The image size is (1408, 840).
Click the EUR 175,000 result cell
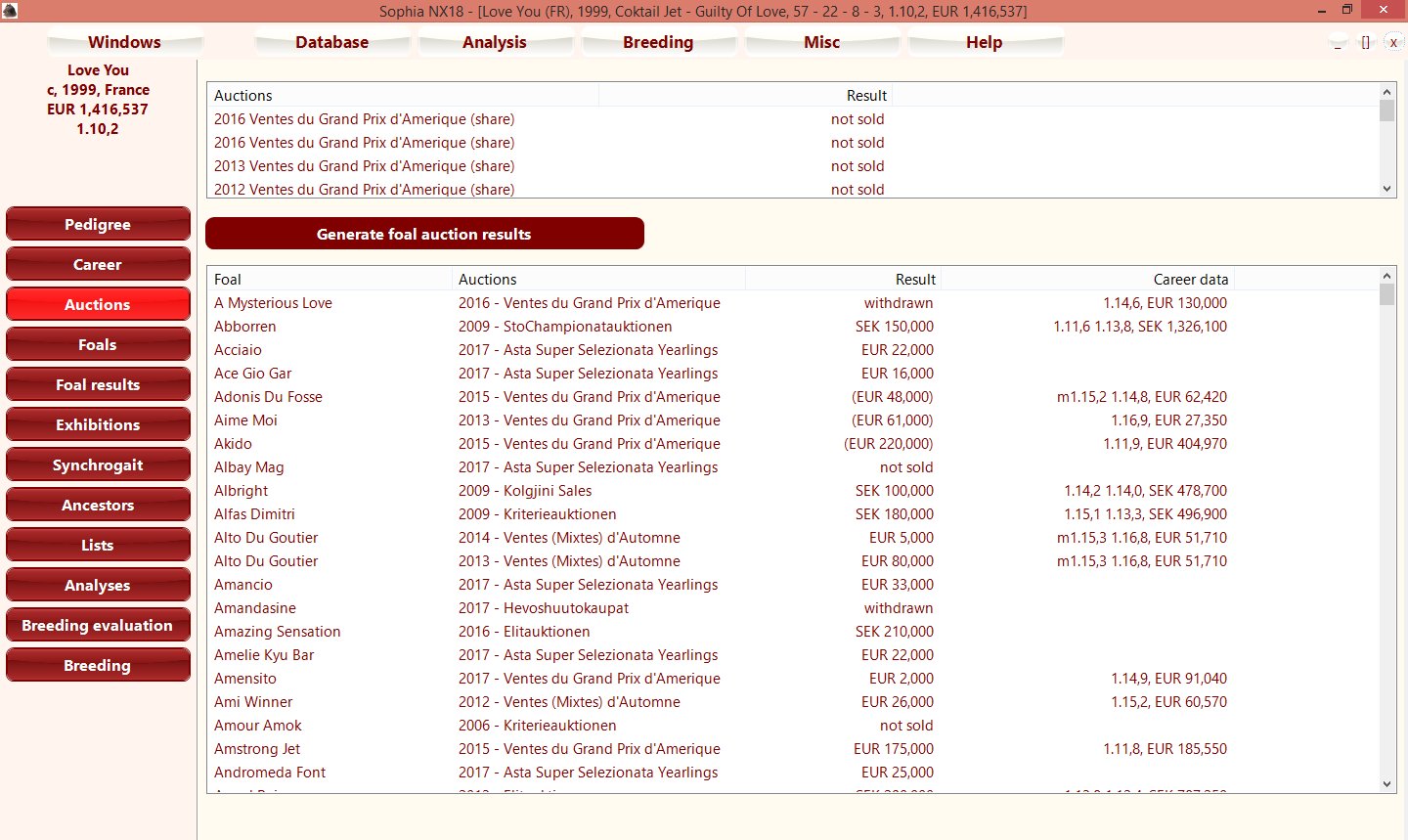pos(894,748)
